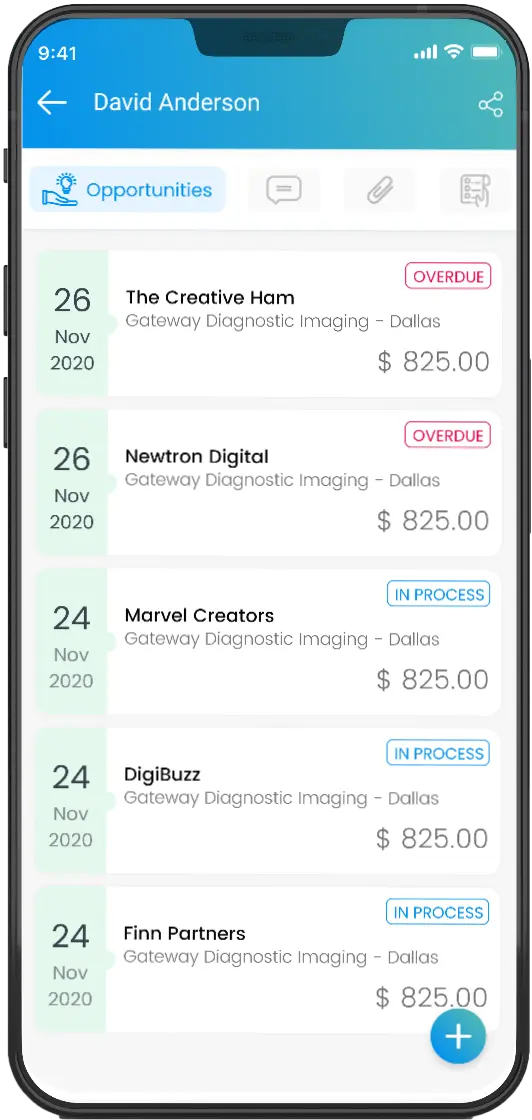Tap IN PROCESS badge on DigiBuzz
The height and width of the screenshot is (1120, 532).
[x=438, y=753]
